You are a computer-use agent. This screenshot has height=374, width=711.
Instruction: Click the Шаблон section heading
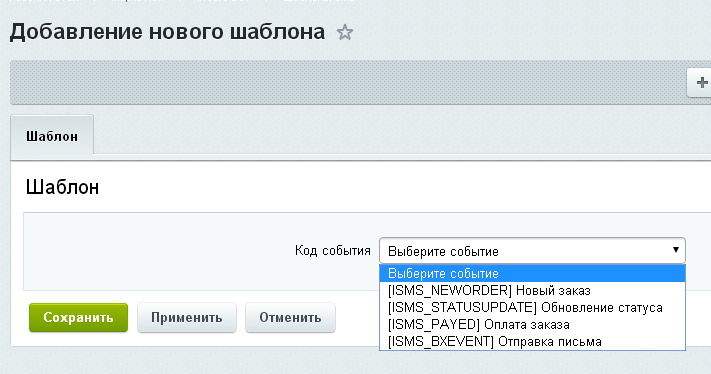[62, 187]
